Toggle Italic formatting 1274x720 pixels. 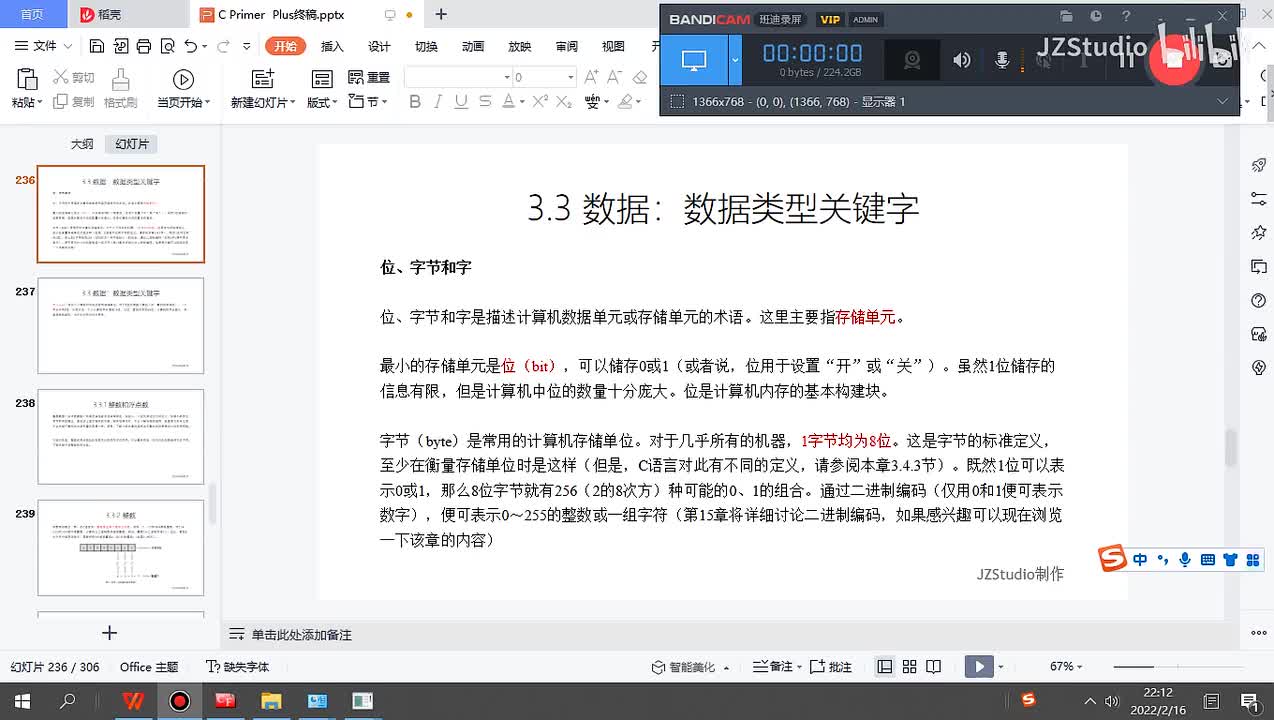[x=439, y=102]
